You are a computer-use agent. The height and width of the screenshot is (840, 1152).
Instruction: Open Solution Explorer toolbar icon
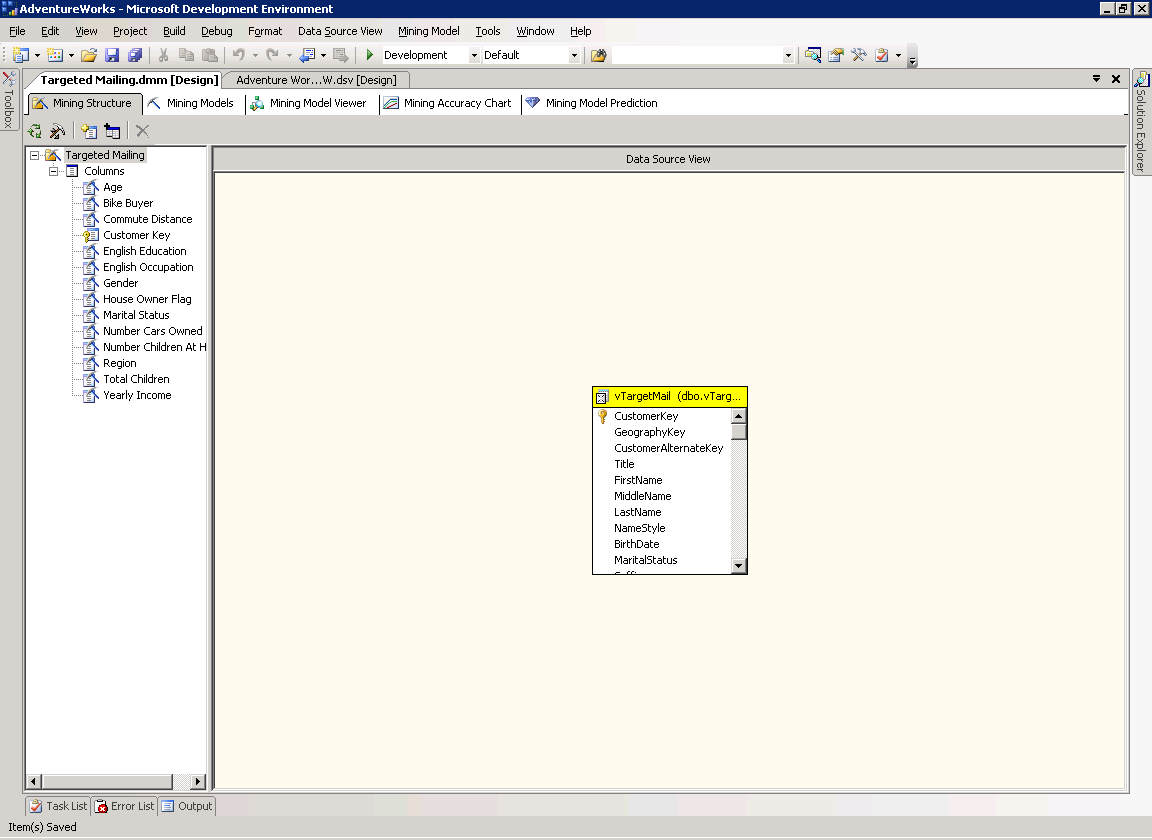813,55
